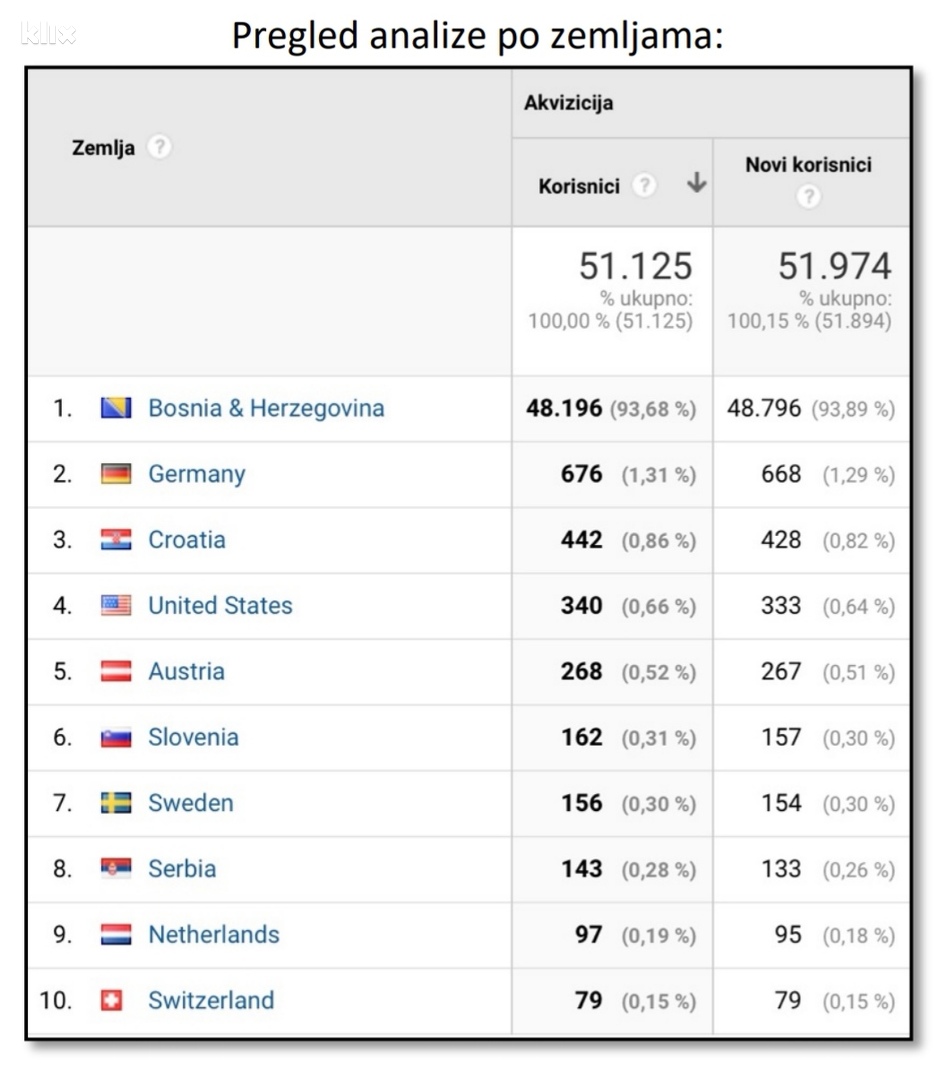Click the help icon beside Korisnici header

coord(646,186)
